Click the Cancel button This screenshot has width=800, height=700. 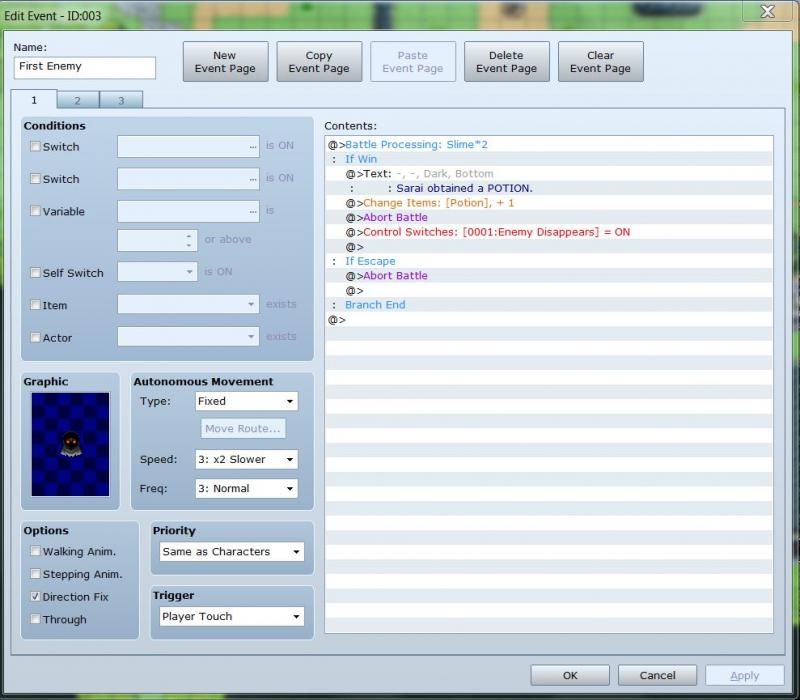pyautogui.click(x=657, y=675)
